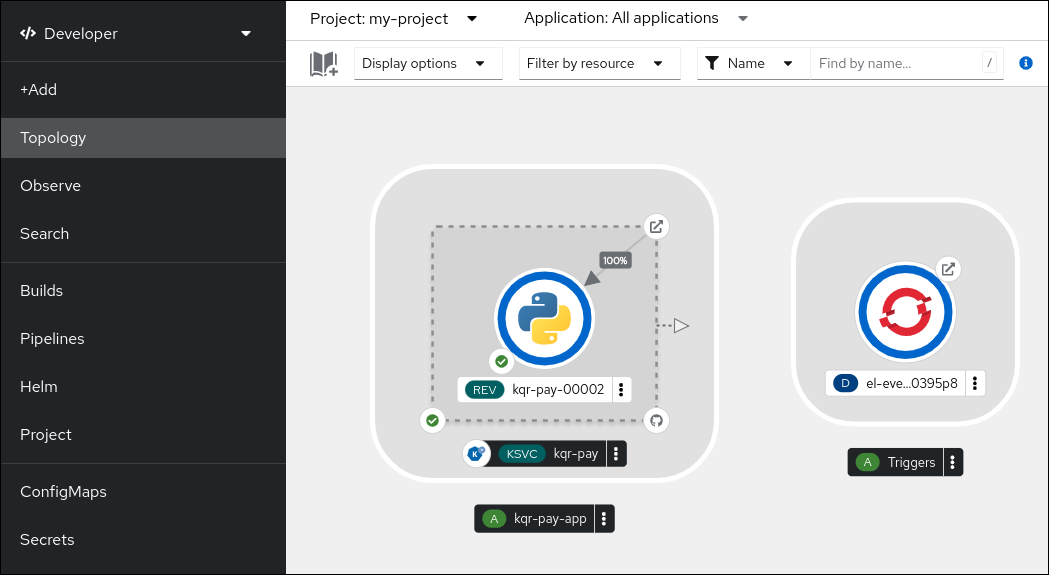Go to Pipelines in the sidebar
This screenshot has width=1049, height=575.
pos(52,339)
